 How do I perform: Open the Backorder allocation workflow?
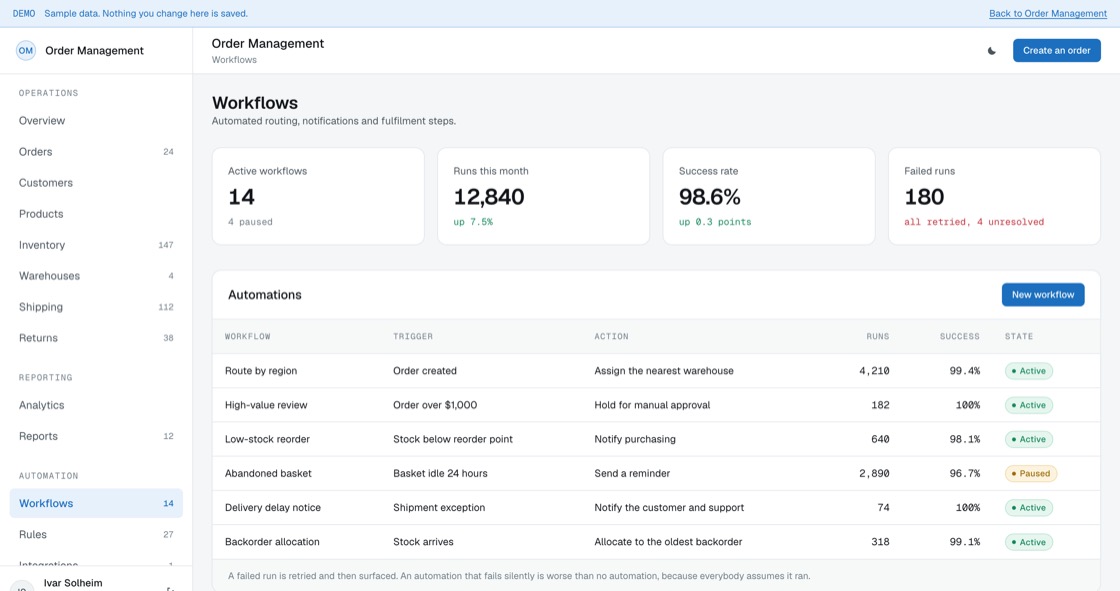click(272, 542)
